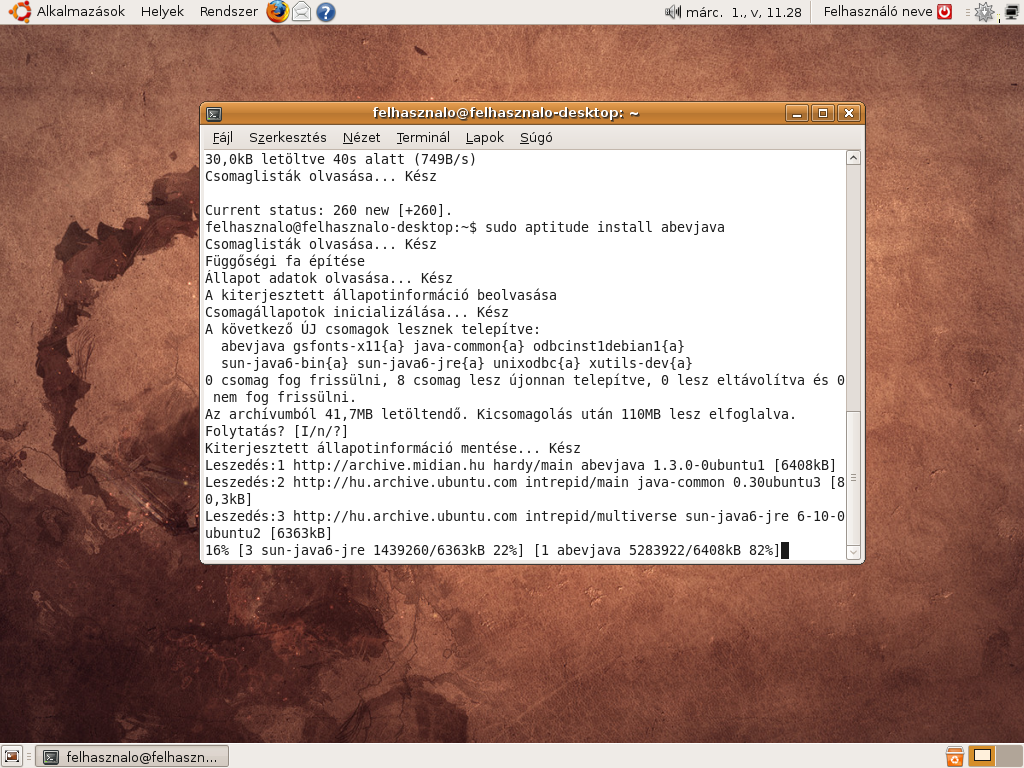Launch the Firefox browser from the panel
Viewport: 1024px width, 768px height.
coord(278,12)
